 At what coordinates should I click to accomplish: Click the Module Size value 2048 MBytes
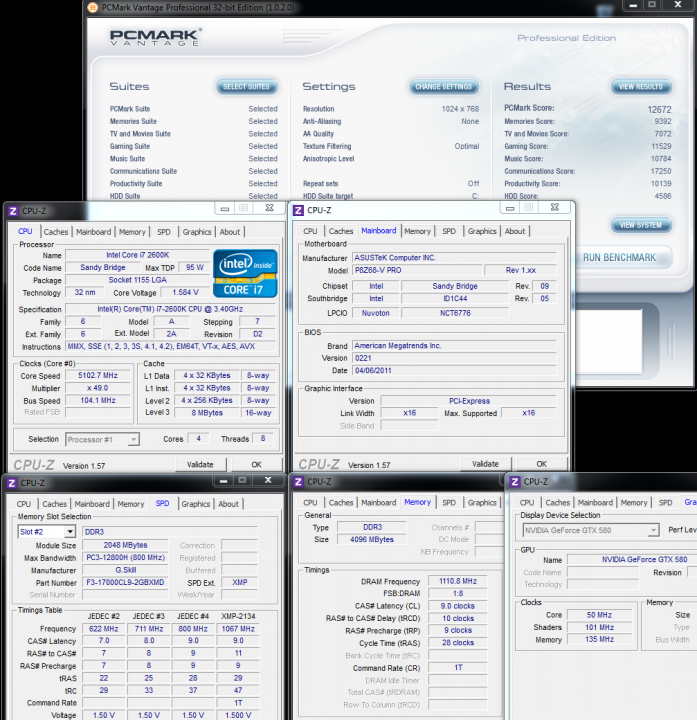coord(125,545)
